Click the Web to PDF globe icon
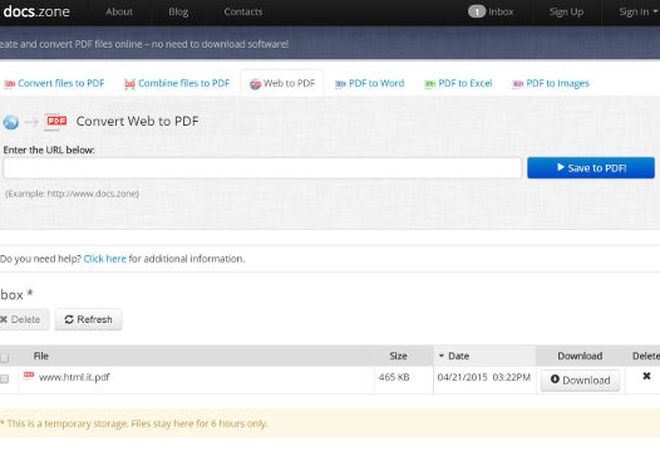 pos(255,84)
